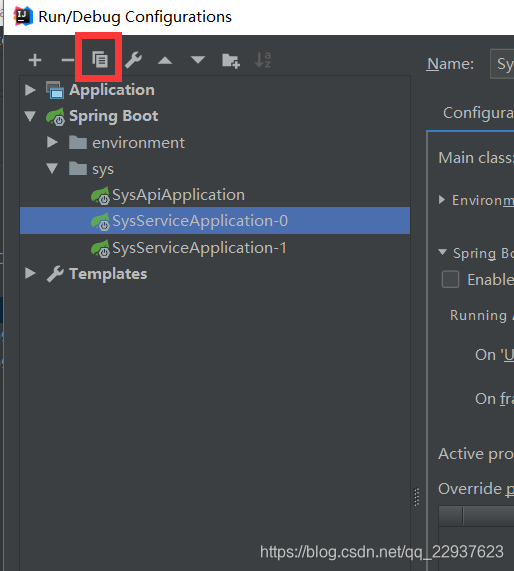514x571 pixels.
Task: Click the IntelliJ IDEA logo in title bar
Action: (x=23, y=16)
